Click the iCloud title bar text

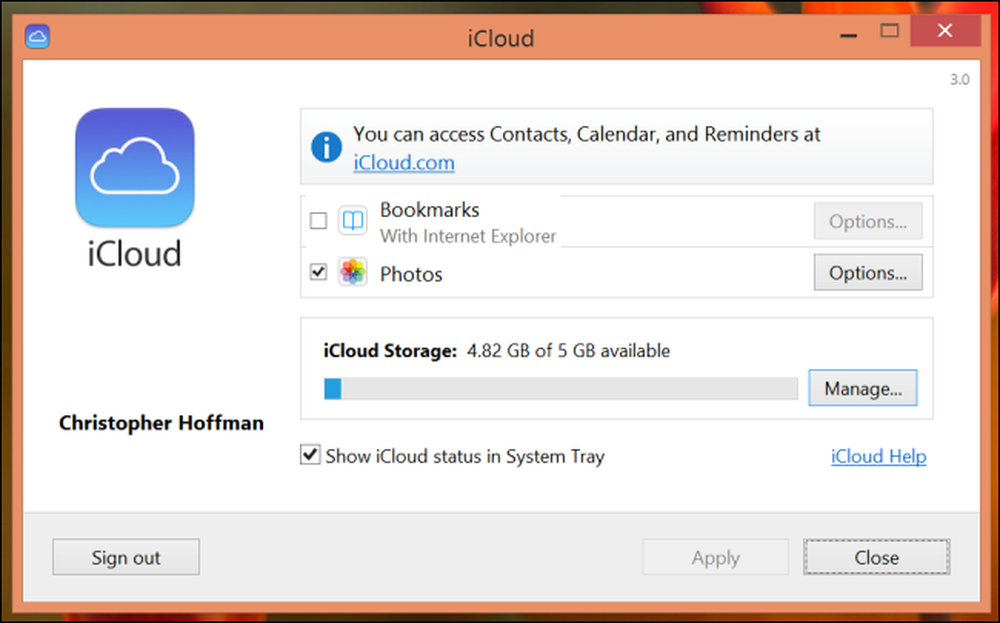[501, 38]
